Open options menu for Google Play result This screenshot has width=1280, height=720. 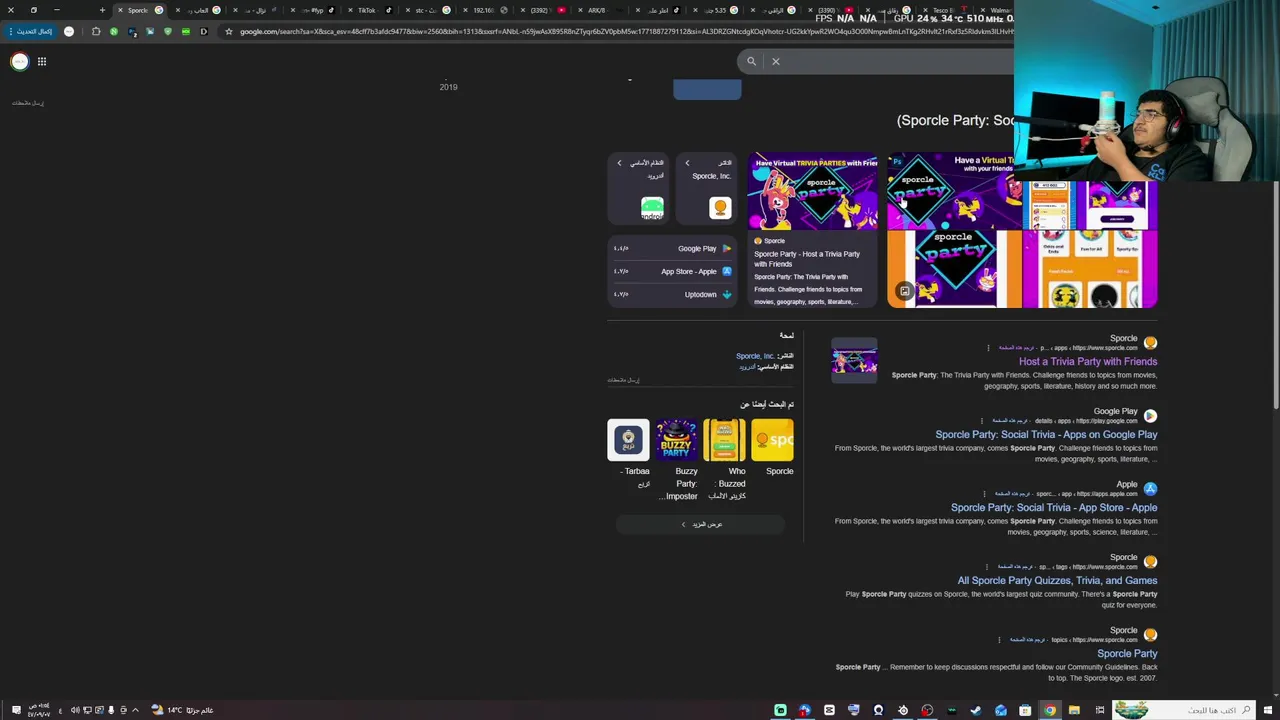coord(981,421)
